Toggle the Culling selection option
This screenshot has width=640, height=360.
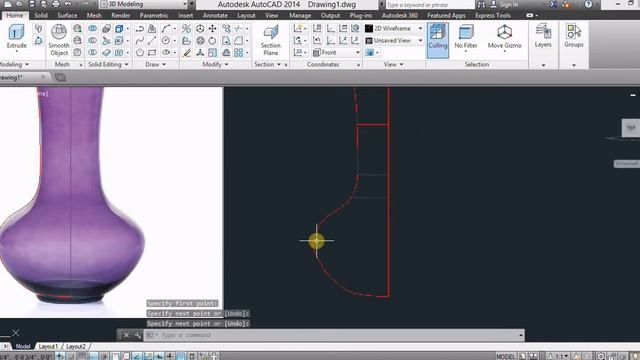(x=438, y=40)
